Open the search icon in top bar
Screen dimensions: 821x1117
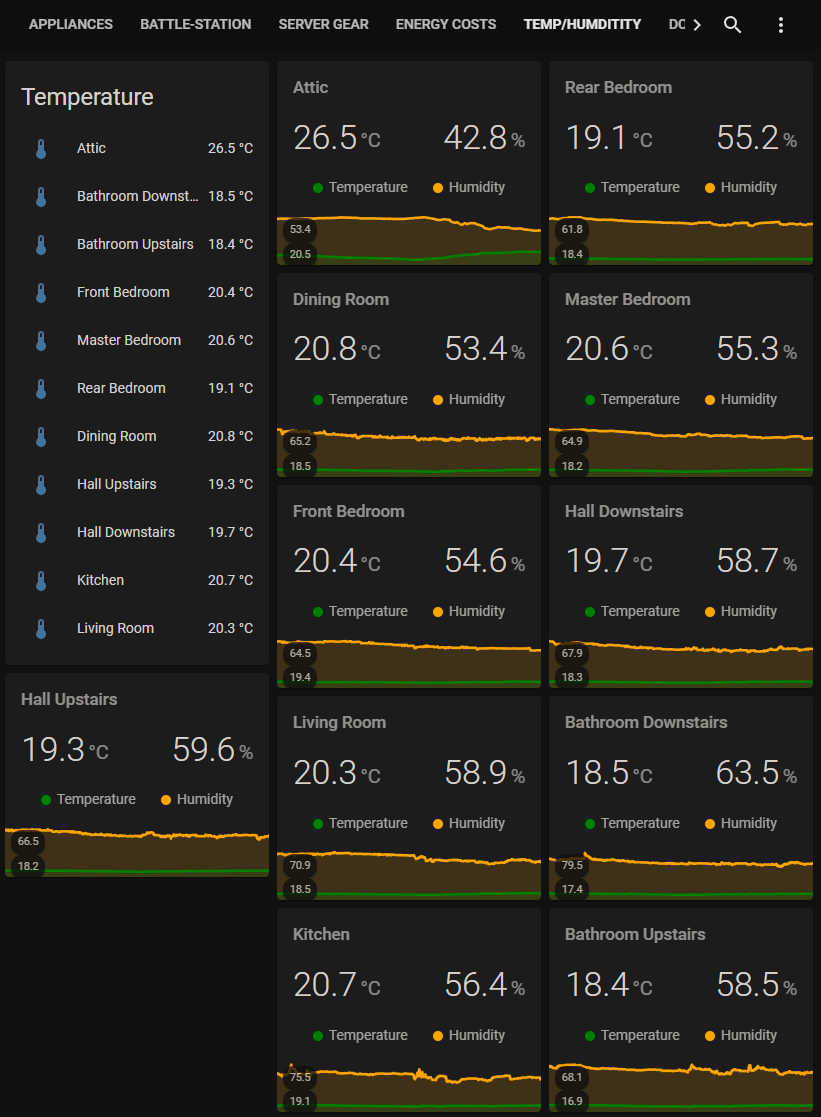click(x=732, y=25)
